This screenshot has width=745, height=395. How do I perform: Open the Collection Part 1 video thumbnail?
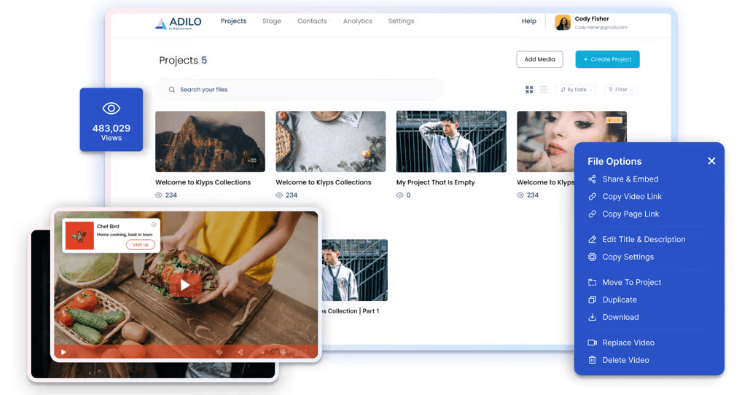pos(354,270)
